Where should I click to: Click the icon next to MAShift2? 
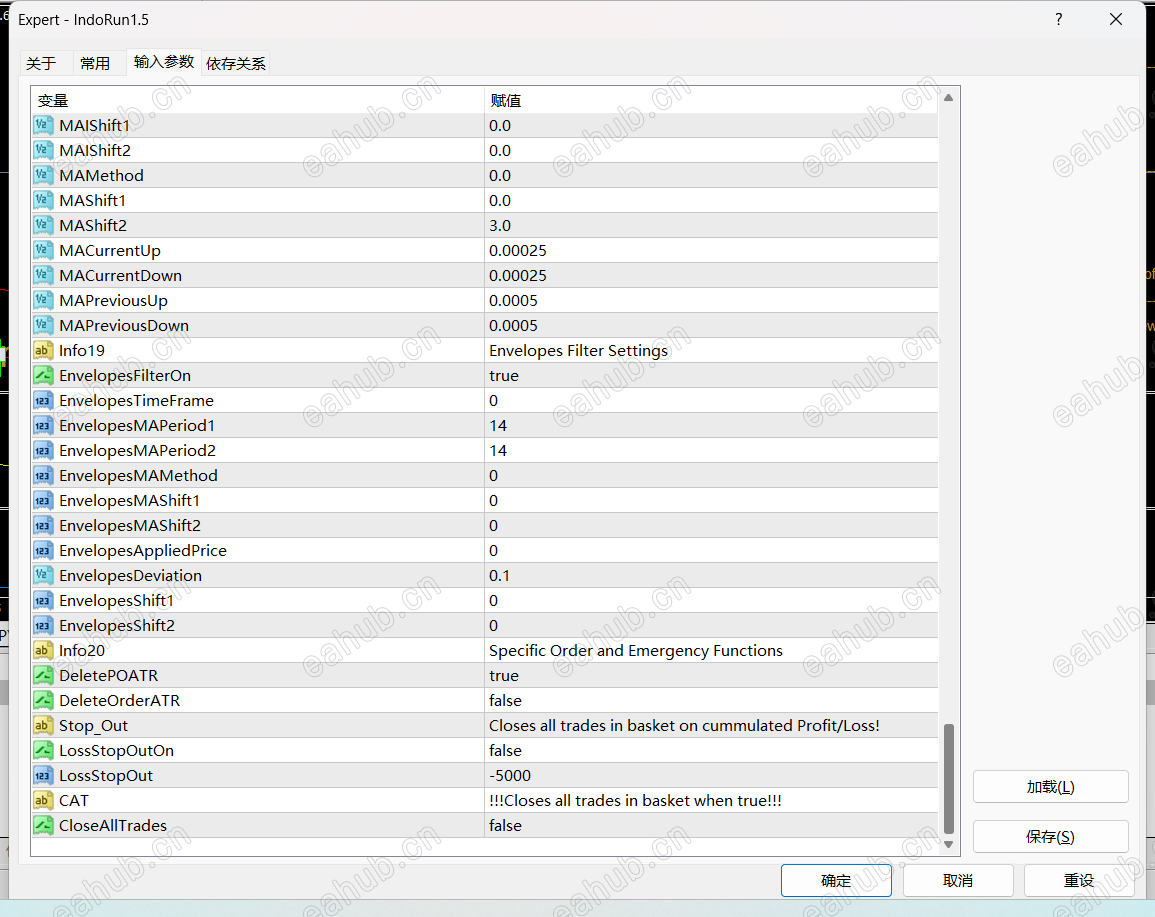click(x=43, y=225)
